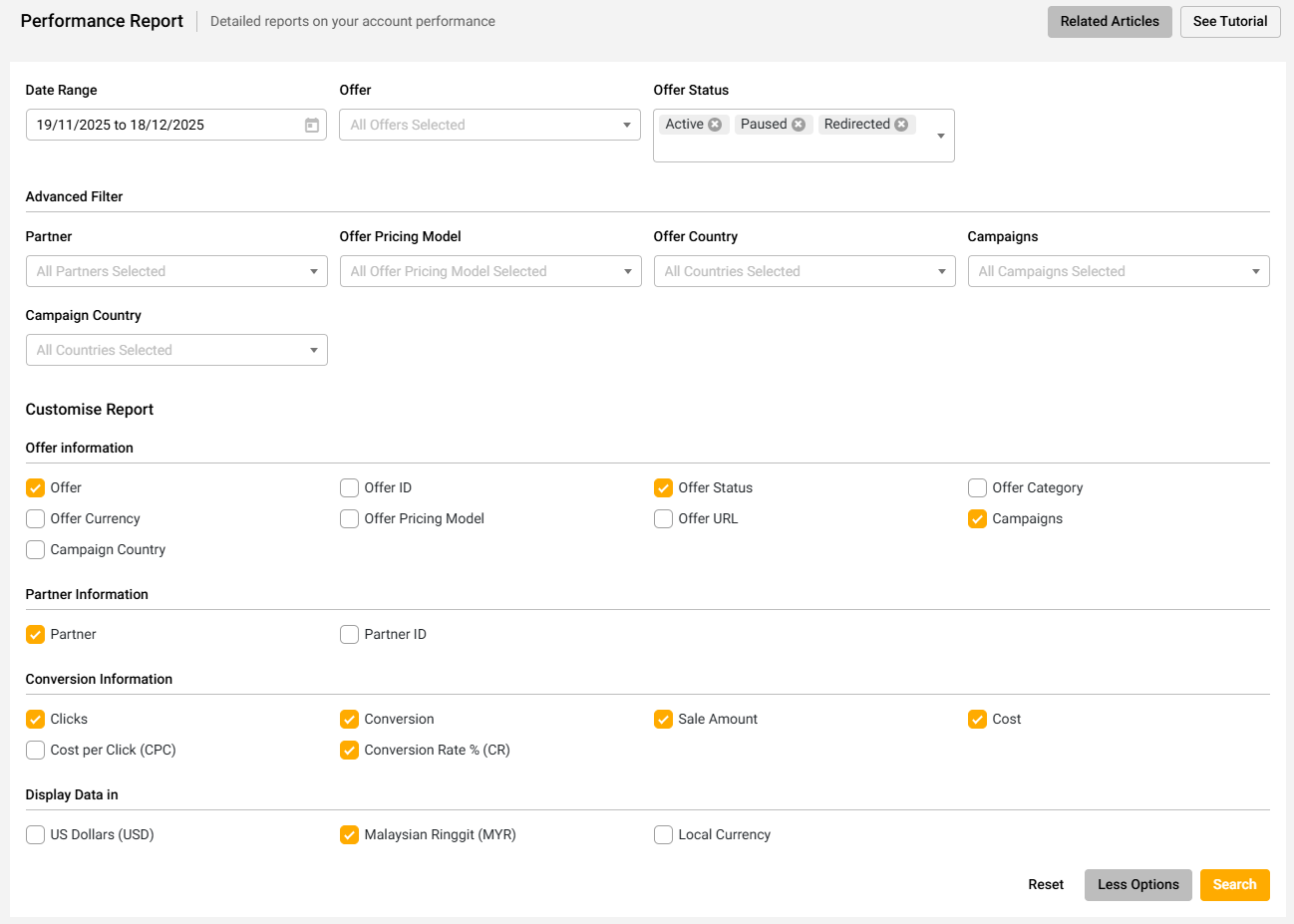Expand the Offer Pricing Model dropdown
The width and height of the screenshot is (1294, 924).
pyautogui.click(x=489, y=271)
